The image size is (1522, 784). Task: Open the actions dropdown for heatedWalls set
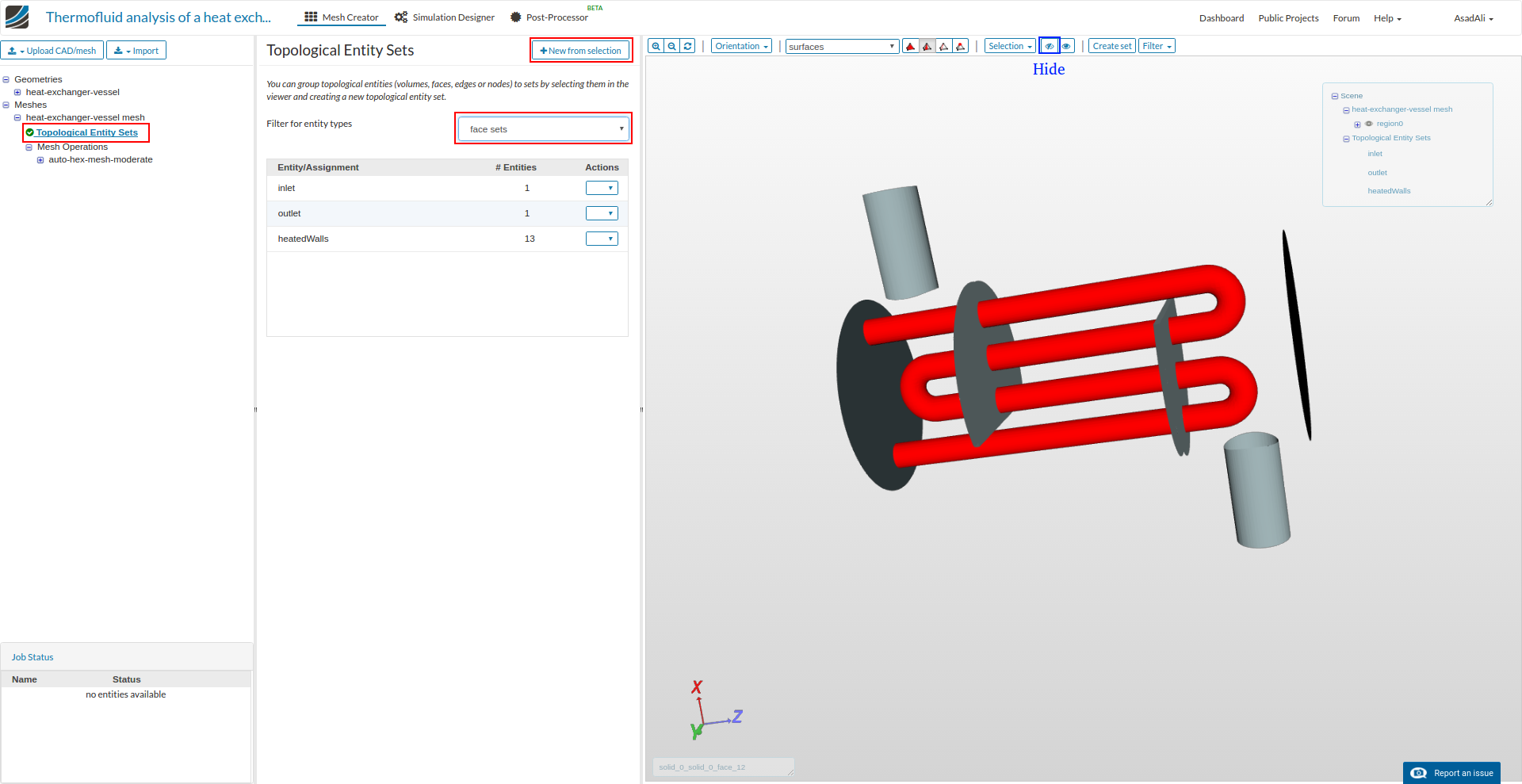pyautogui.click(x=602, y=238)
